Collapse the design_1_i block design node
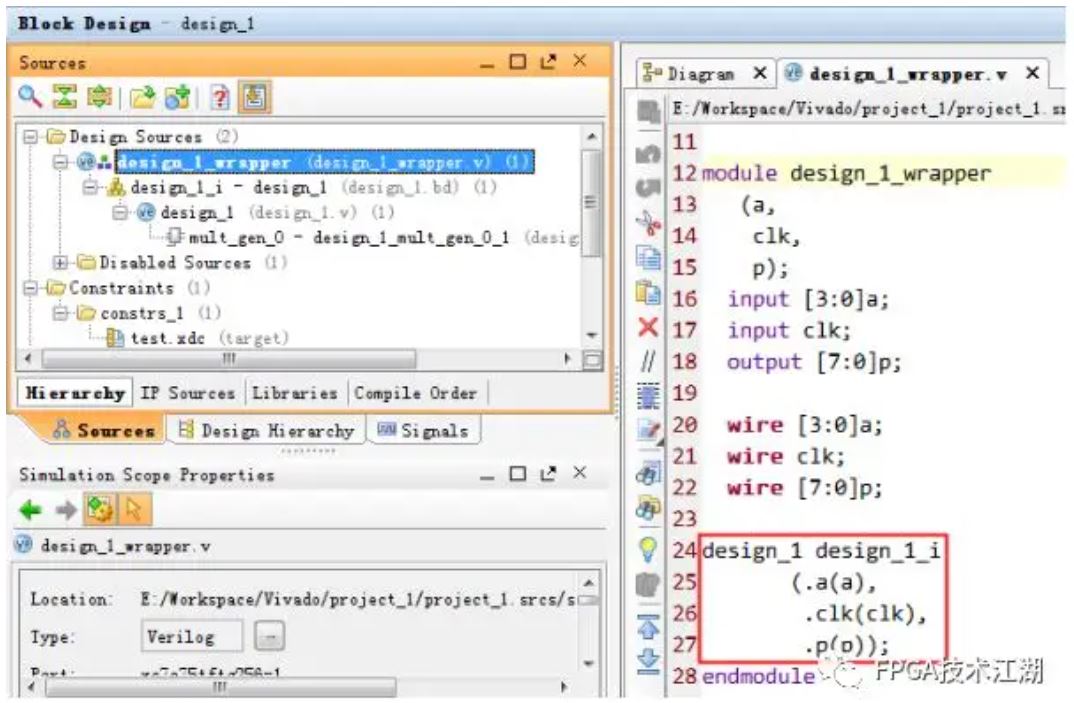Viewport: 1074px width, 703px height. (x=90, y=187)
